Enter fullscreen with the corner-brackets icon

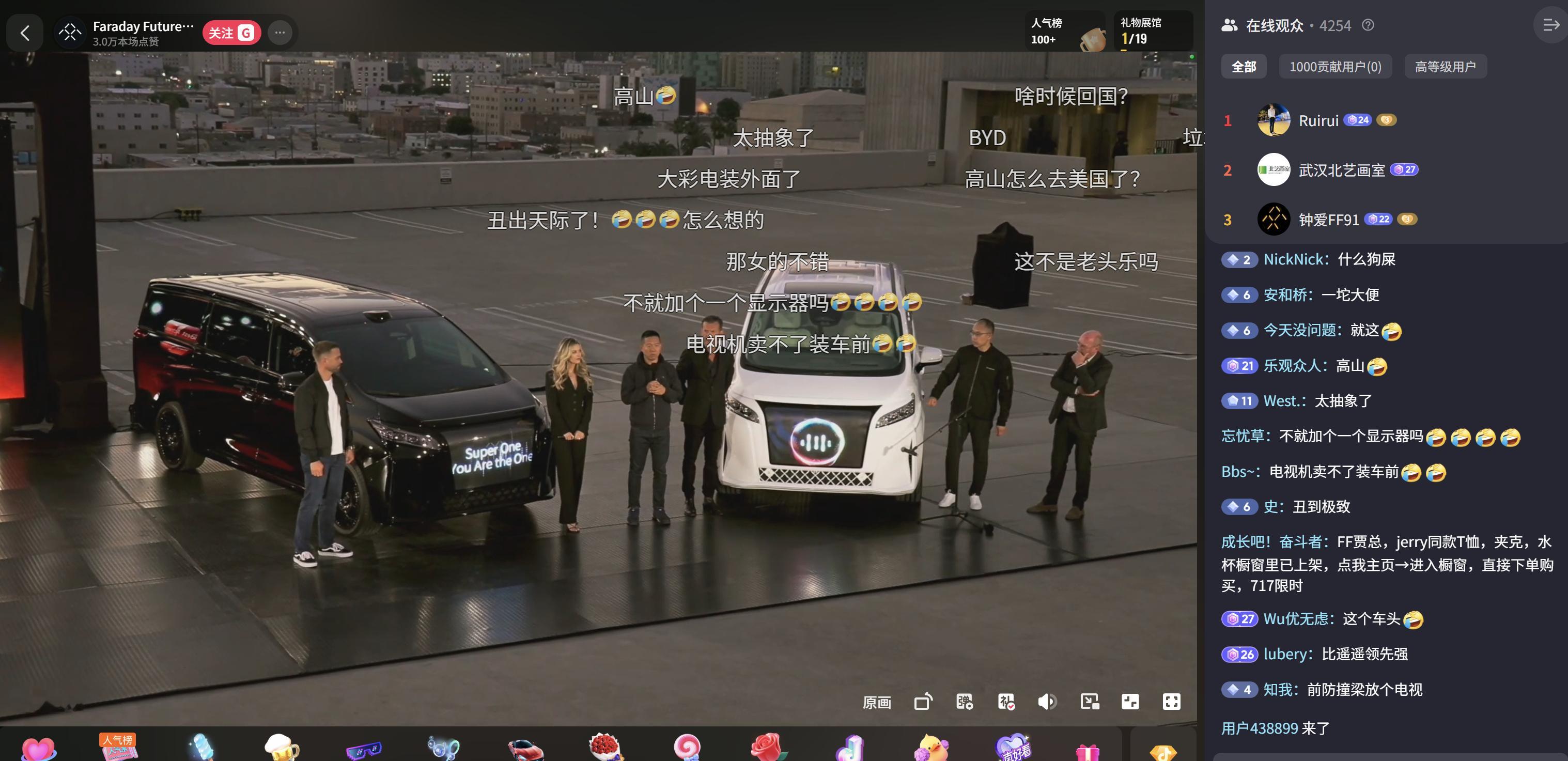pos(1171,702)
